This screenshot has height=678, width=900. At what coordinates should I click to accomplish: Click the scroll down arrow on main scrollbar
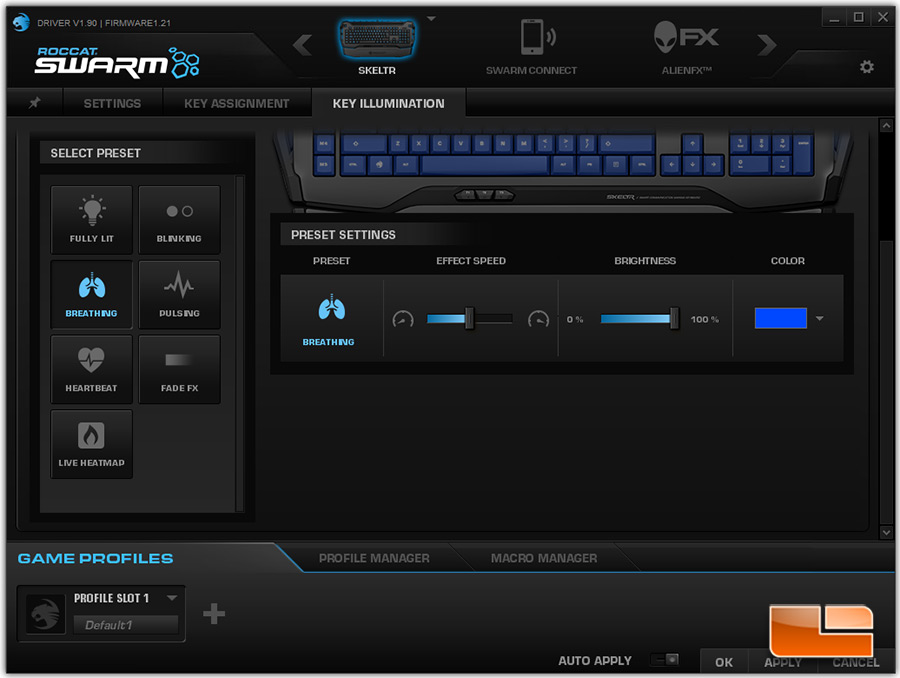(886, 532)
